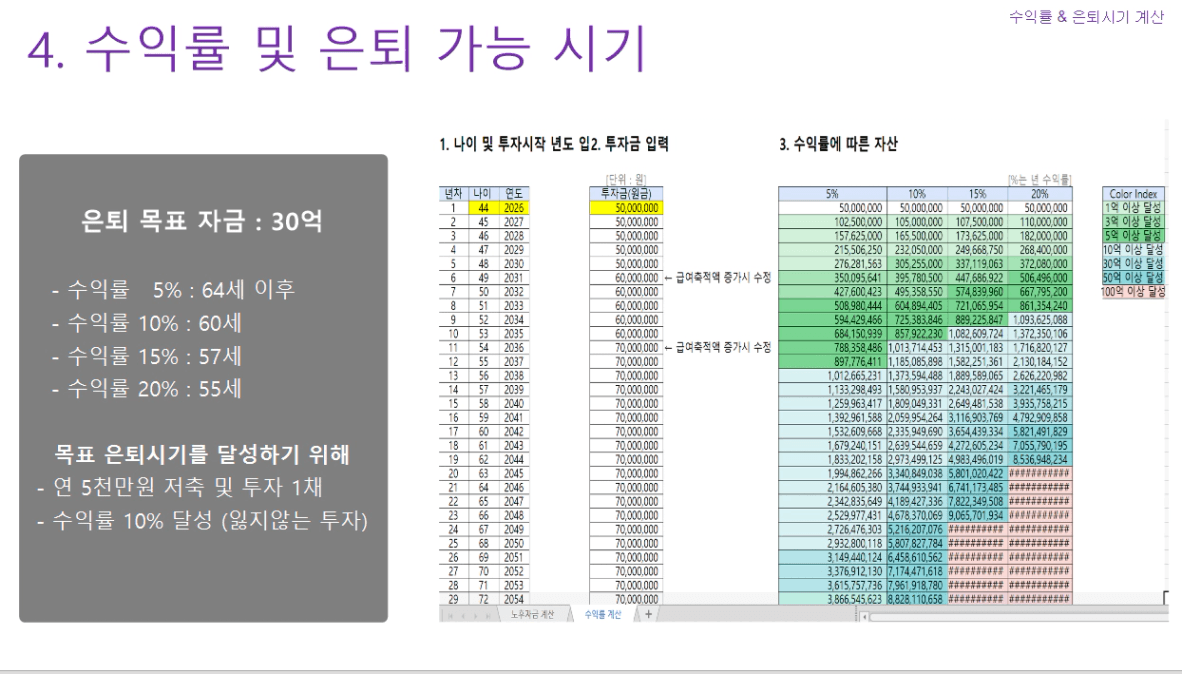Click the 연도 cell 2045

pos(513,473)
